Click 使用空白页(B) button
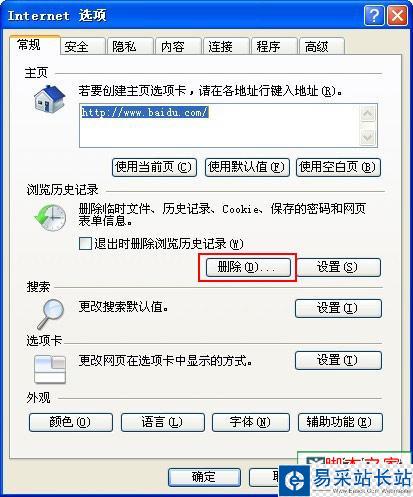 point(338,167)
